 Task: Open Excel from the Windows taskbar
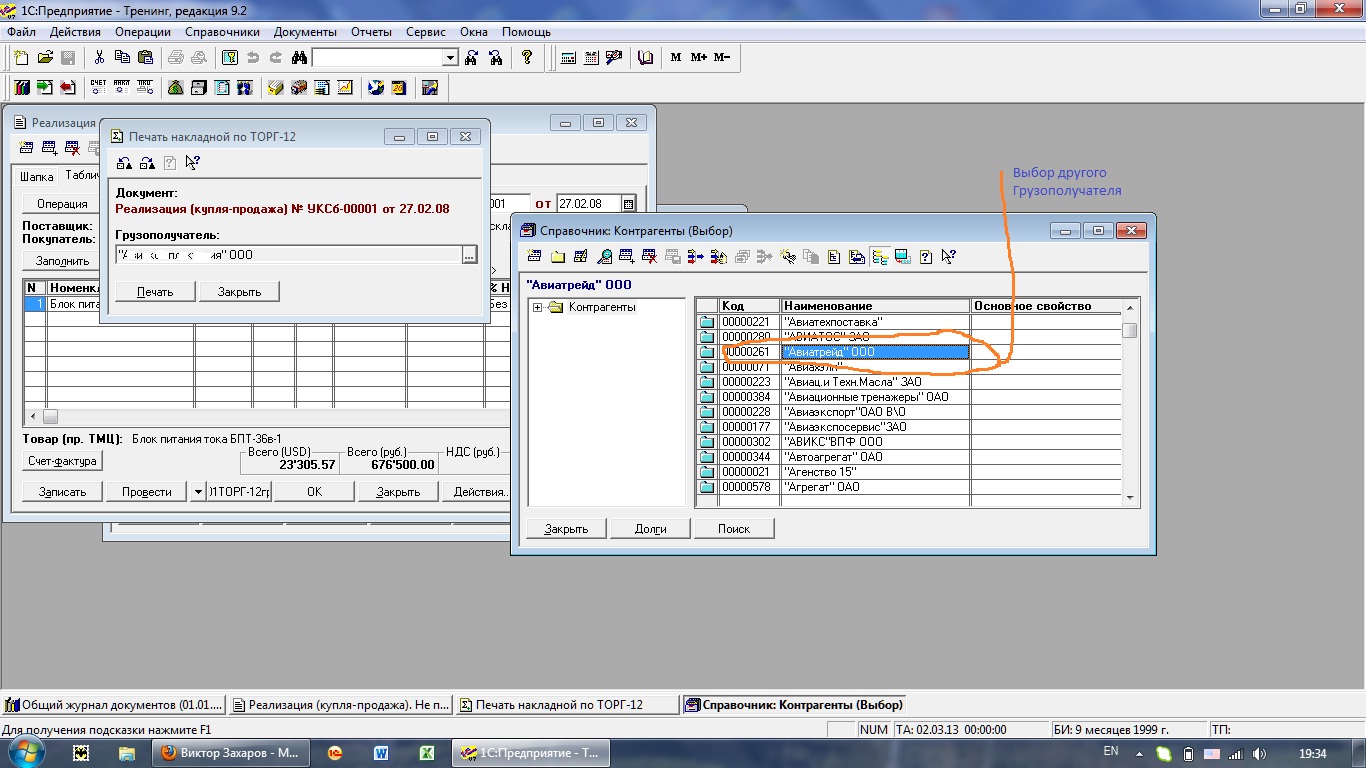pyautogui.click(x=426, y=753)
